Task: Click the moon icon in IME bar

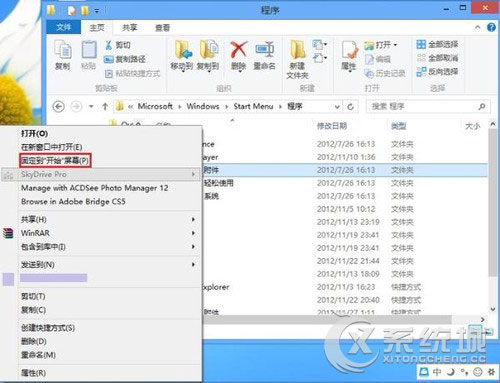Action: point(451,372)
